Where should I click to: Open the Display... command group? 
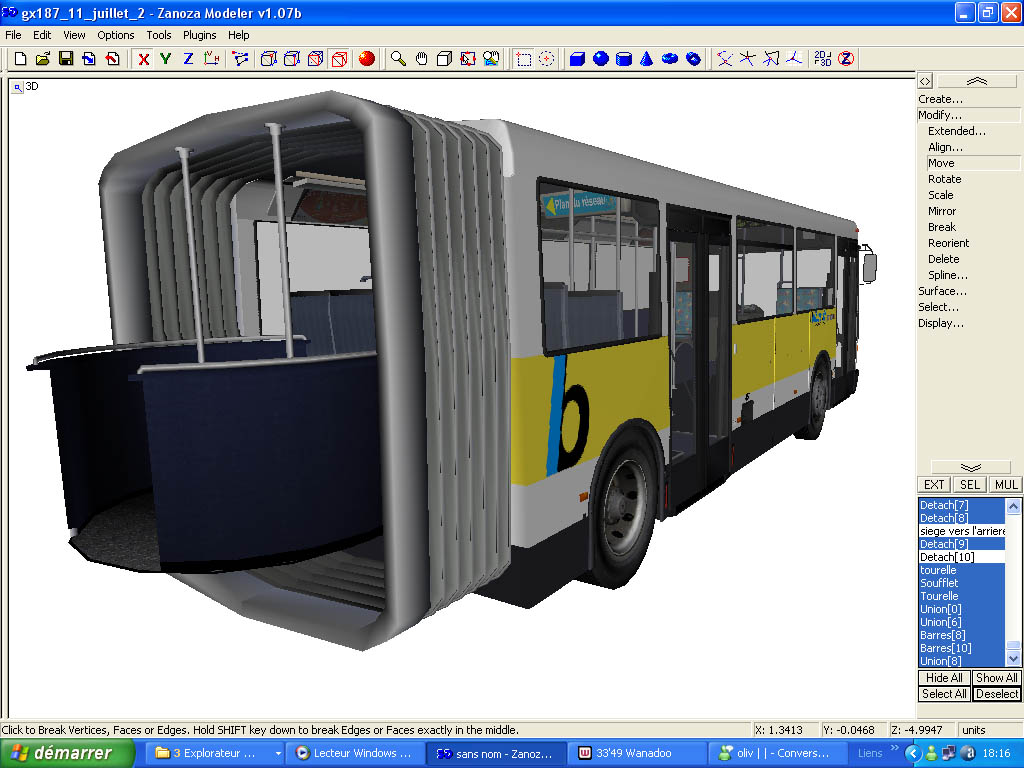point(942,323)
